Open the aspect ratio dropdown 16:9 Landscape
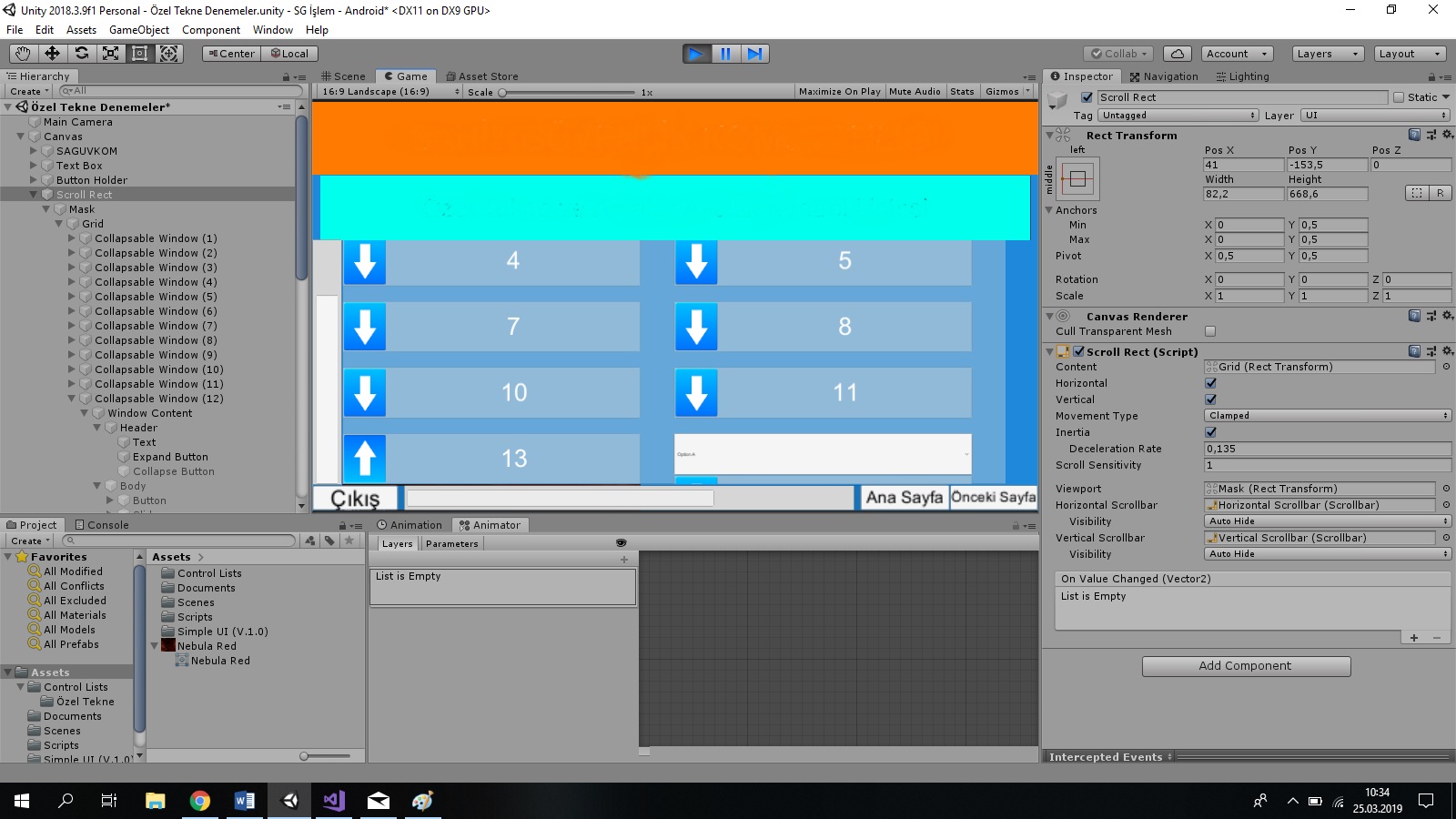1456x819 pixels. coord(390,92)
